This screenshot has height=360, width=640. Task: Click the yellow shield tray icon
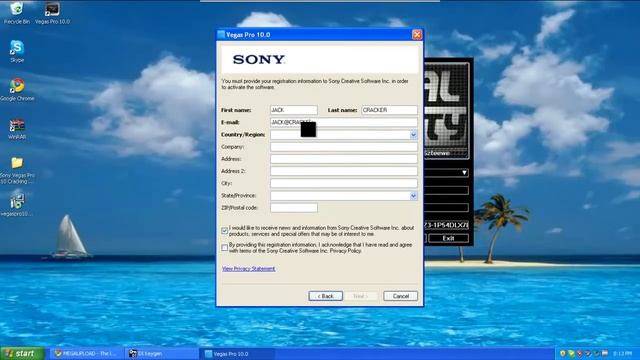click(562, 353)
